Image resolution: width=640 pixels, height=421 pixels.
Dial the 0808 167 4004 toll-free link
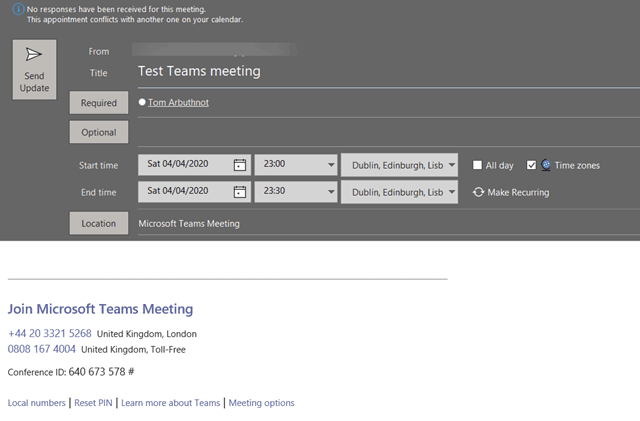click(42, 349)
